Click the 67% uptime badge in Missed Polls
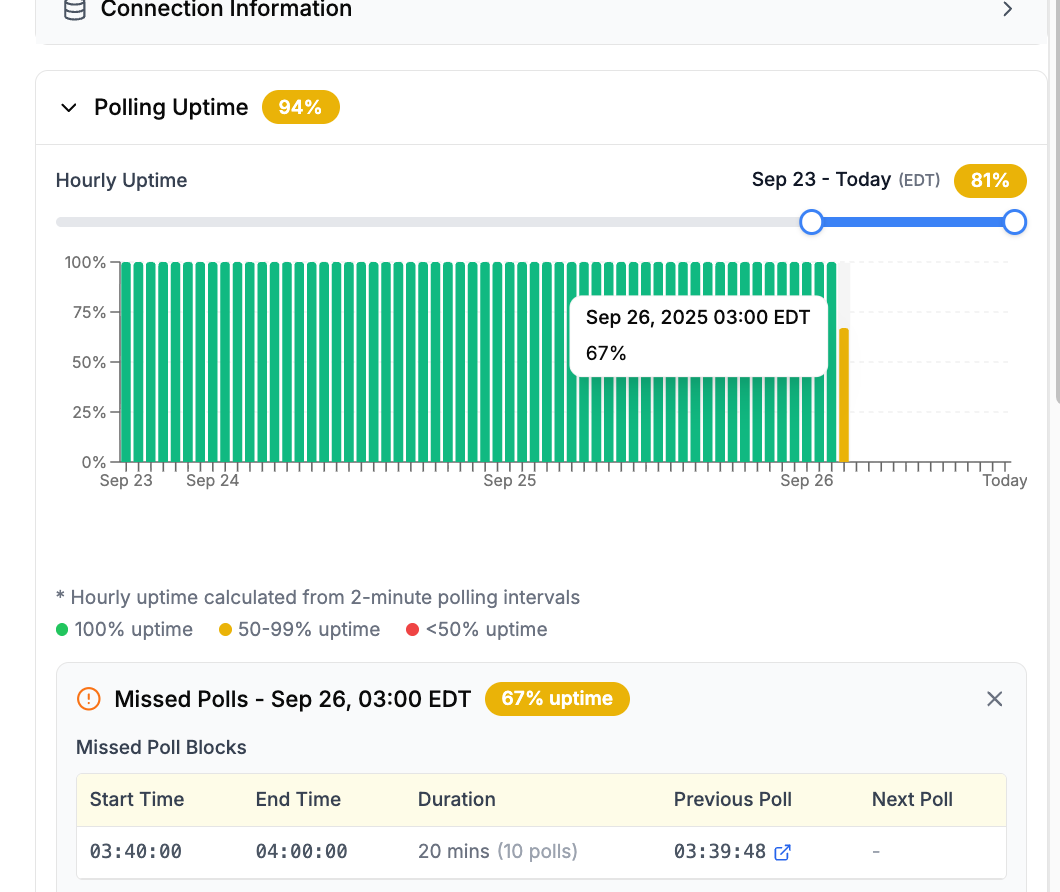Screen dimensions: 1060x892 pyautogui.click(x=557, y=699)
